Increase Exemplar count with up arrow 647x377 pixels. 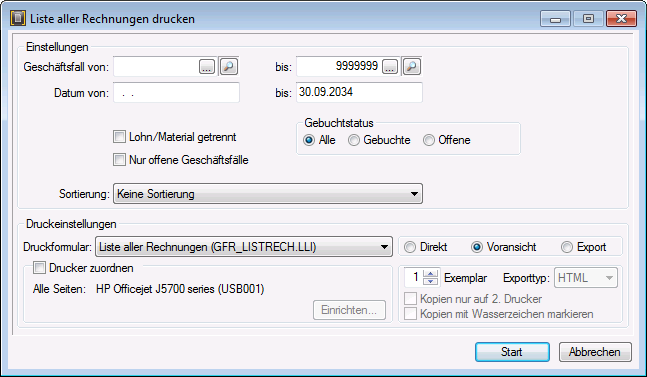430,274
